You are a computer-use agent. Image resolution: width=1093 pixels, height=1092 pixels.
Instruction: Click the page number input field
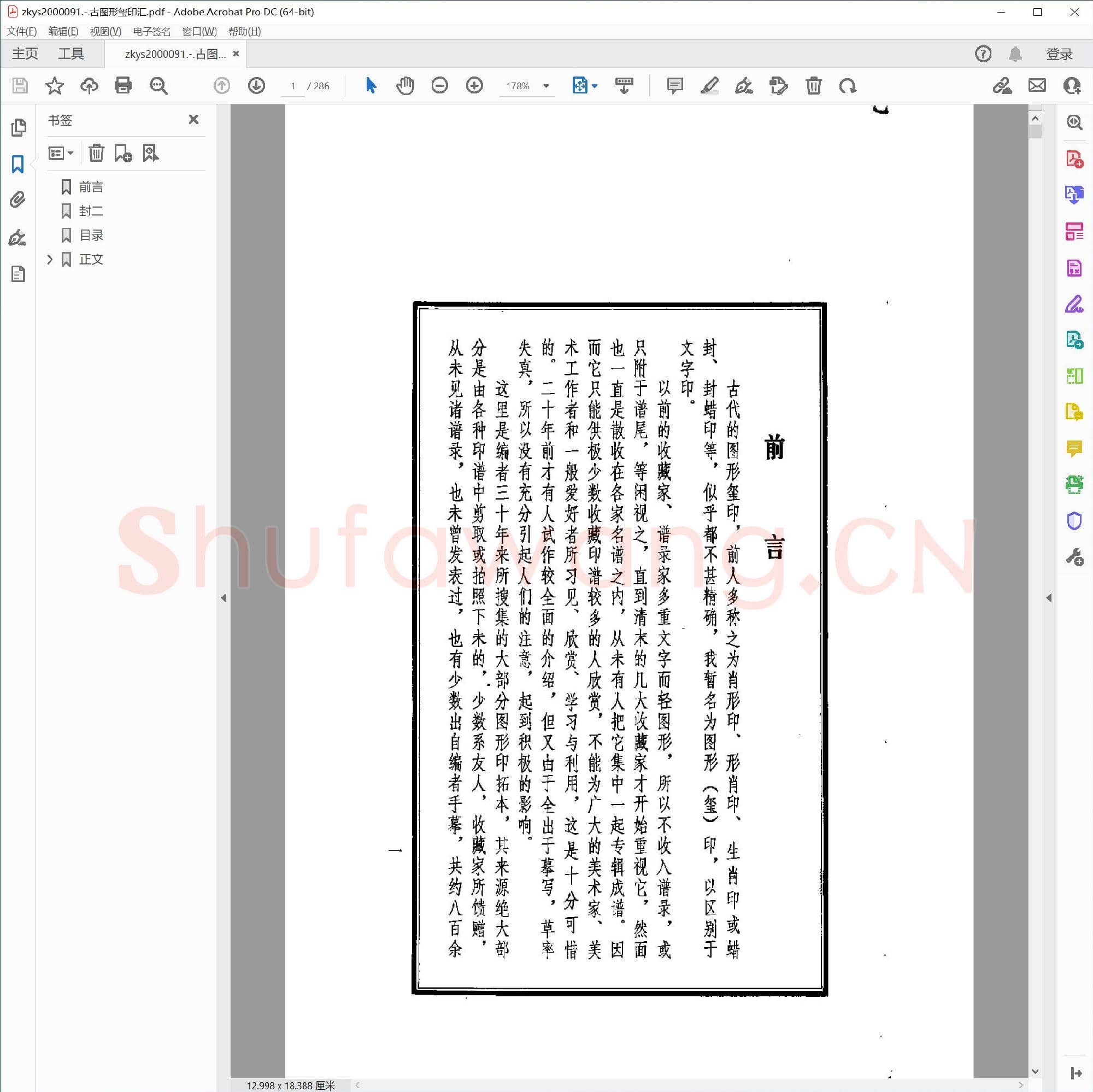(292, 86)
